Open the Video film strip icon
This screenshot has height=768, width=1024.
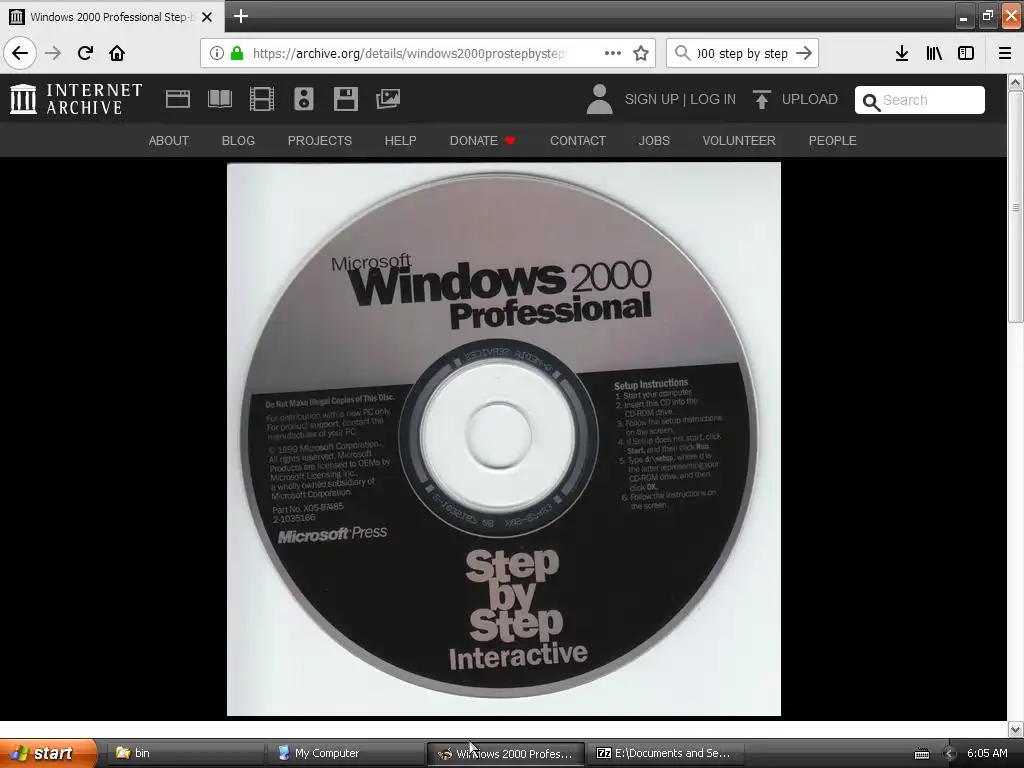(262, 99)
